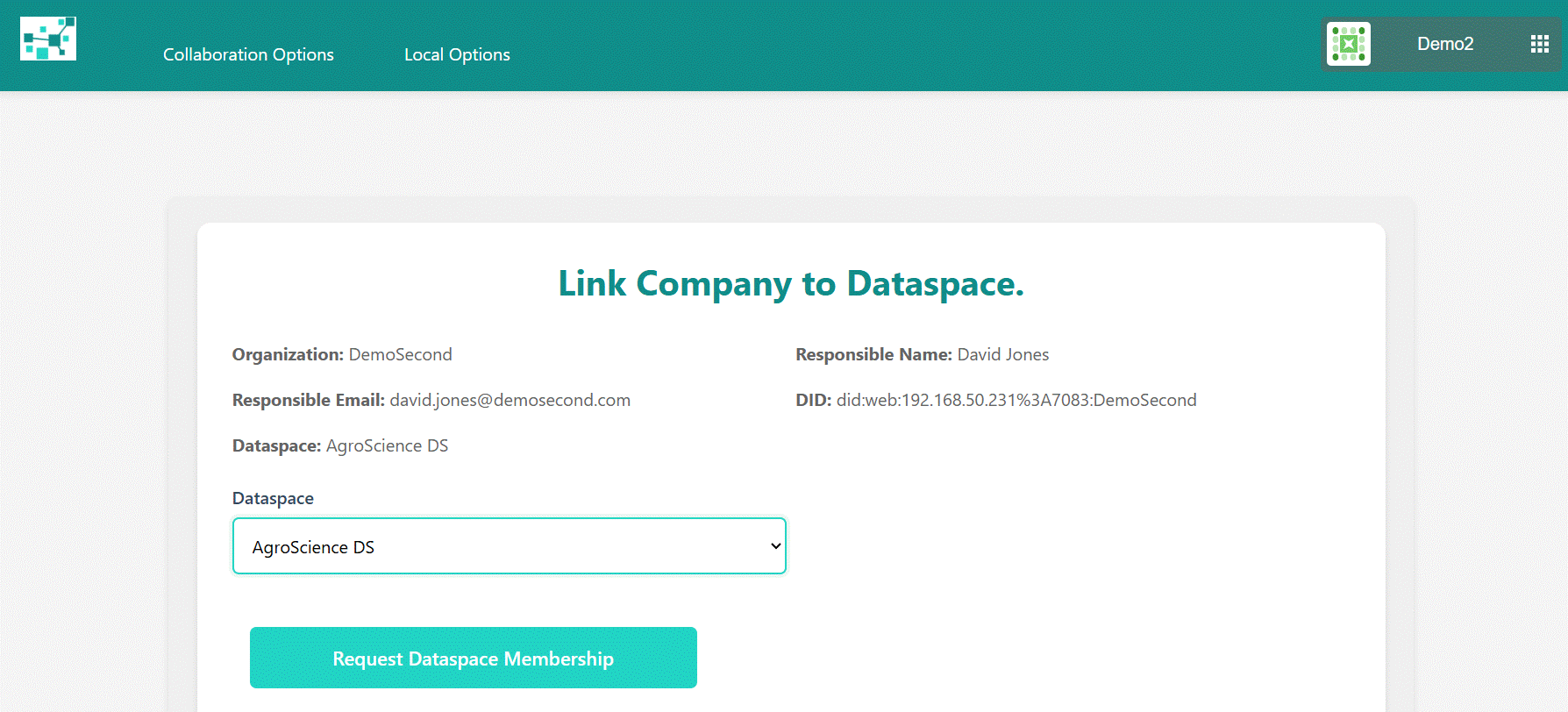Click the did:web DemoSecond identifier value

(x=1016, y=400)
